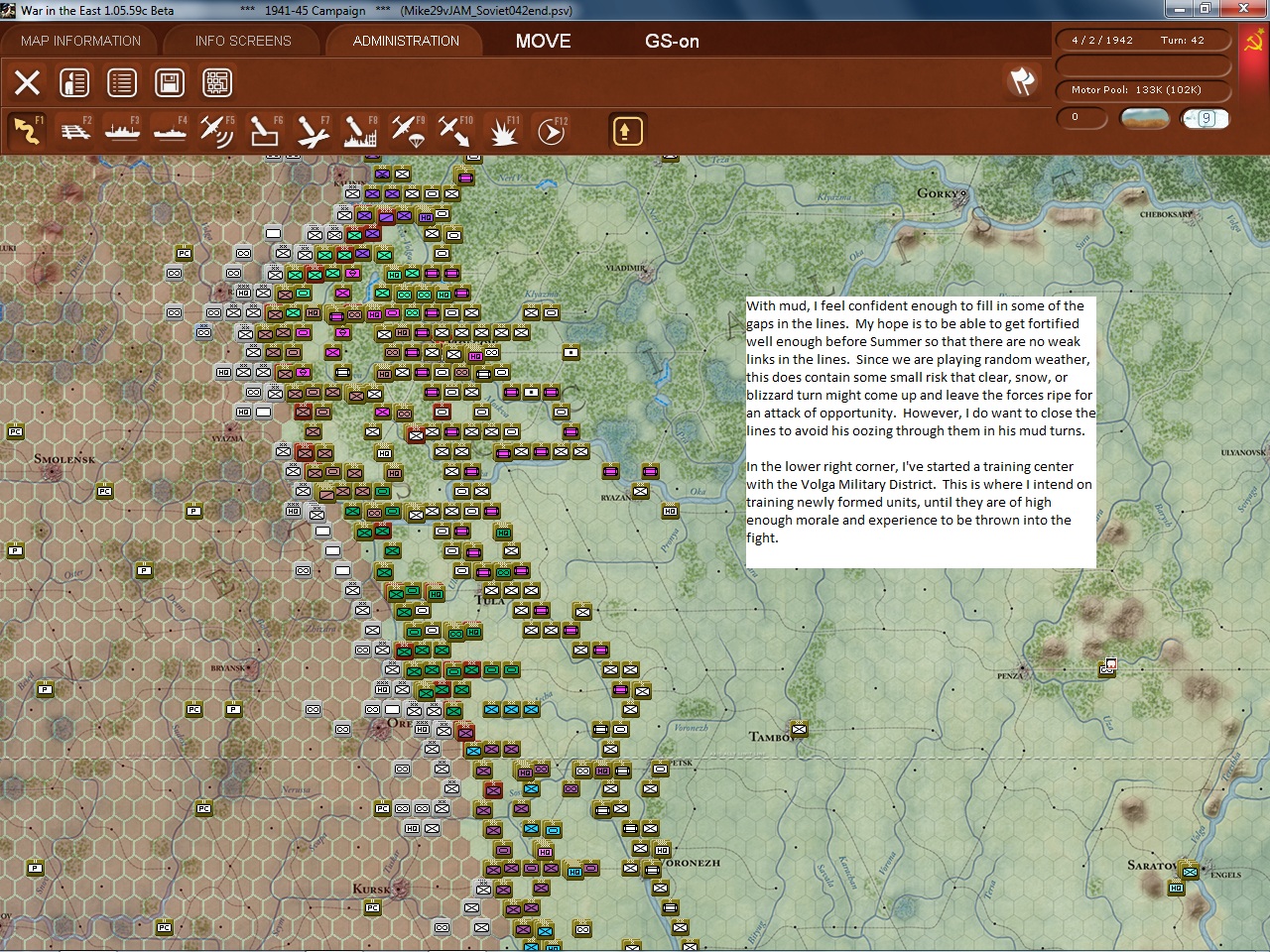Switch to the MAP INFORMATION tab

click(x=80, y=41)
